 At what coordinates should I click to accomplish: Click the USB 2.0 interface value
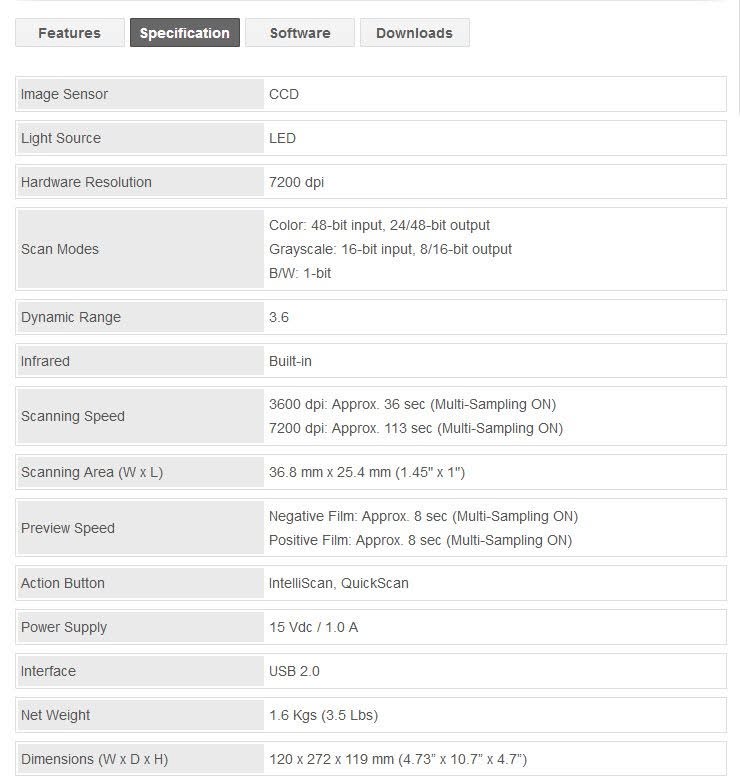294,671
